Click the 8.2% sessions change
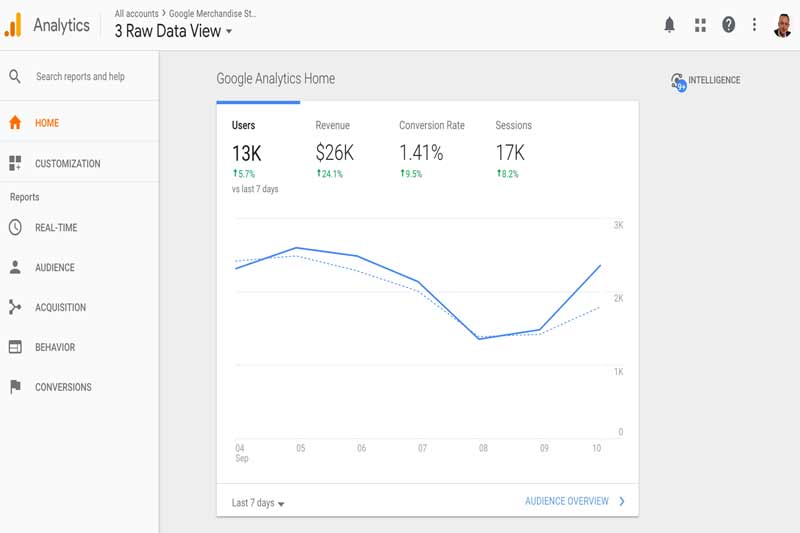This screenshot has width=800, height=533. click(508, 174)
